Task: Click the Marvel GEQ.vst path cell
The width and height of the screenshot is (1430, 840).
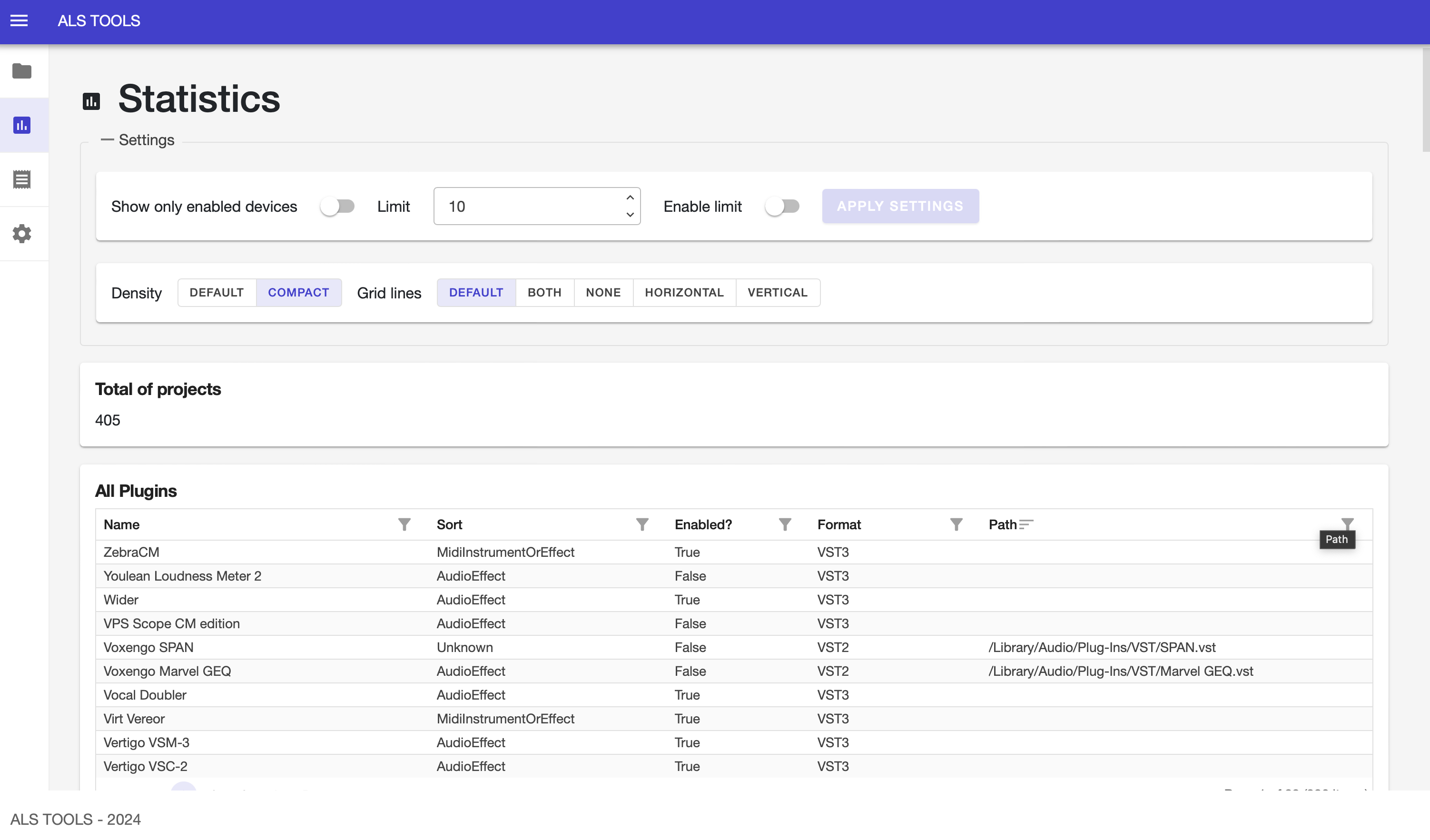Action: coord(1121,671)
